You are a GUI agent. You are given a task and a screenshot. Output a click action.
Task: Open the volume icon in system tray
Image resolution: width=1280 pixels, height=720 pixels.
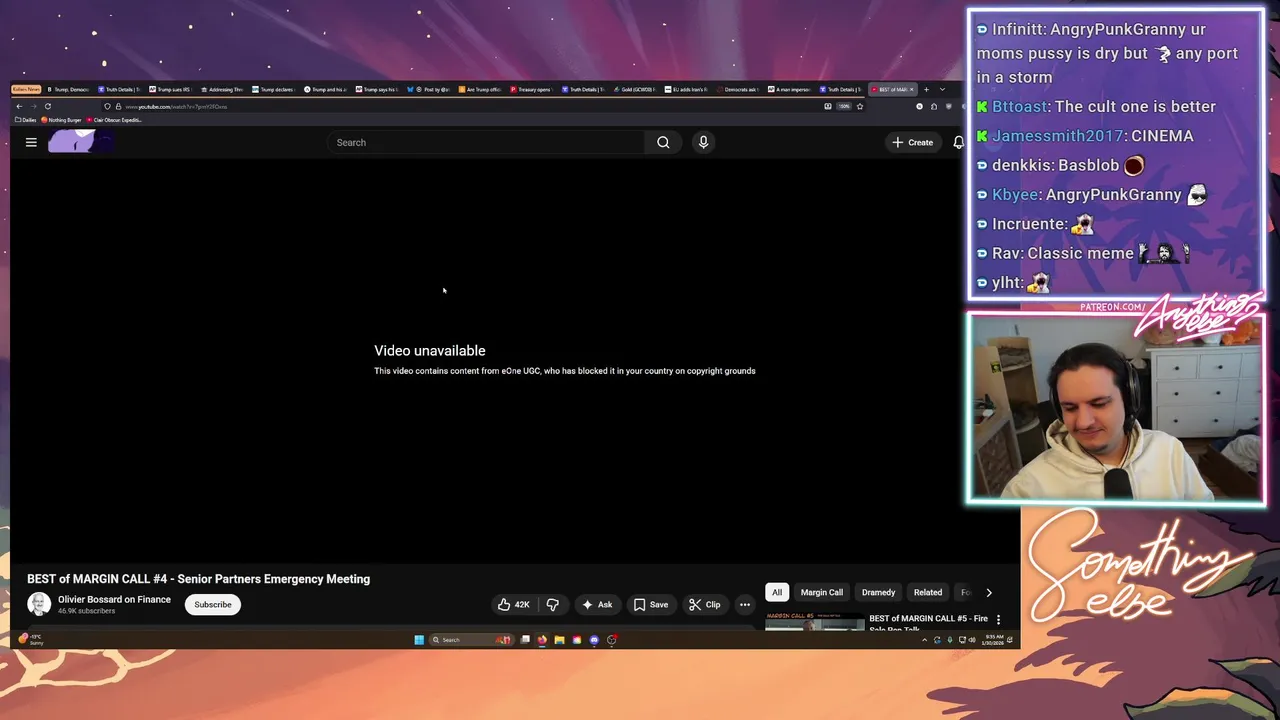click(973, 640)
